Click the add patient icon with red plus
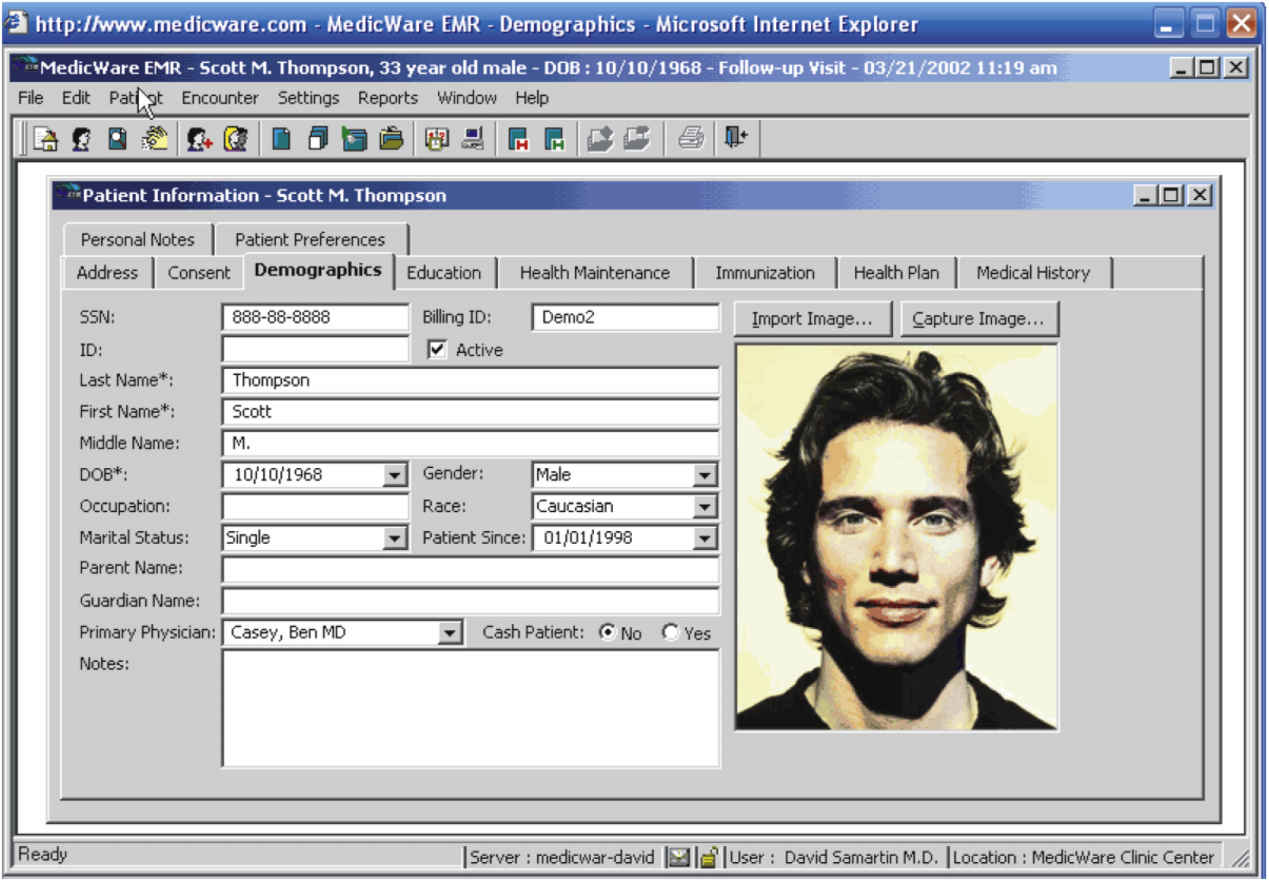 click(x=199, y=139)
